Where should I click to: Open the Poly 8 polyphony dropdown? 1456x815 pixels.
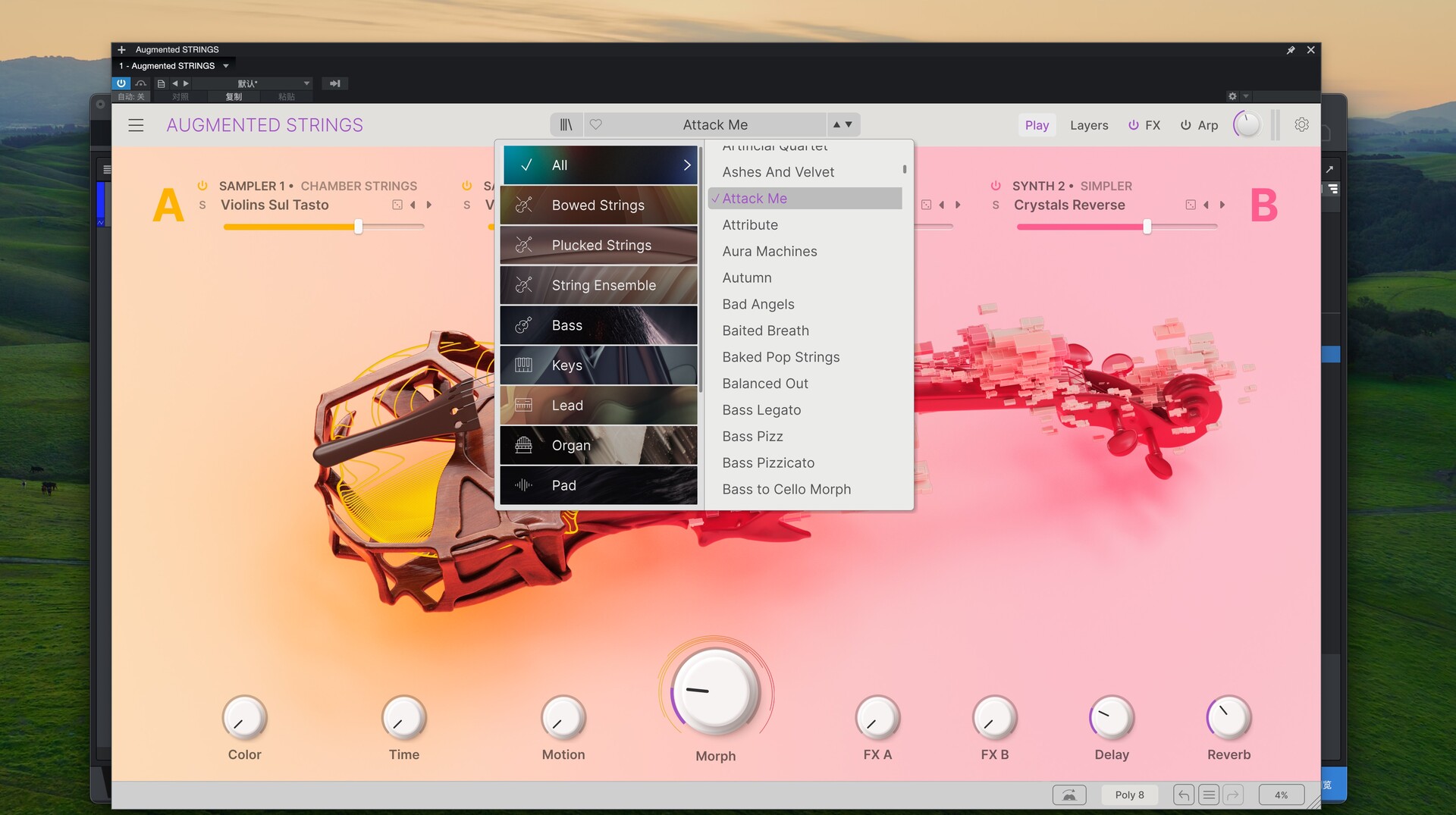(x=1129, y=795)
